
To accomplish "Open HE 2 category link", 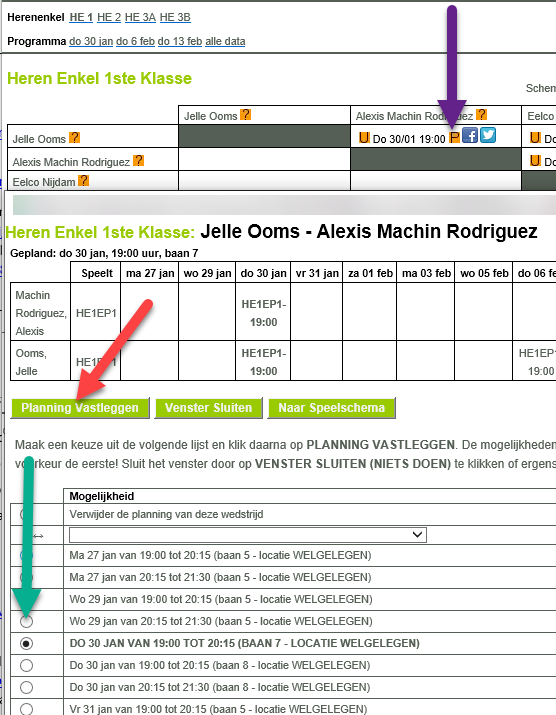I will click(x=109, y=17).
